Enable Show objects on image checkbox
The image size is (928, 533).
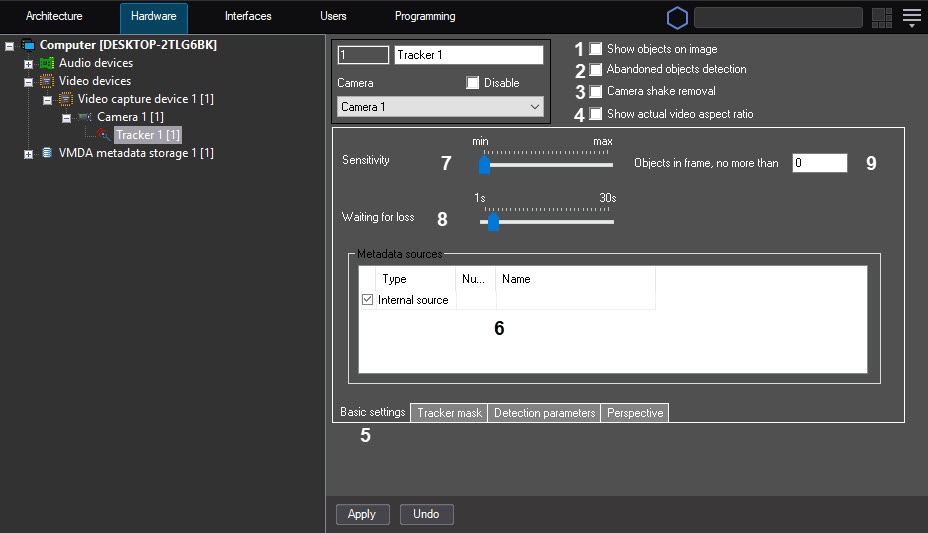point(596,48)
